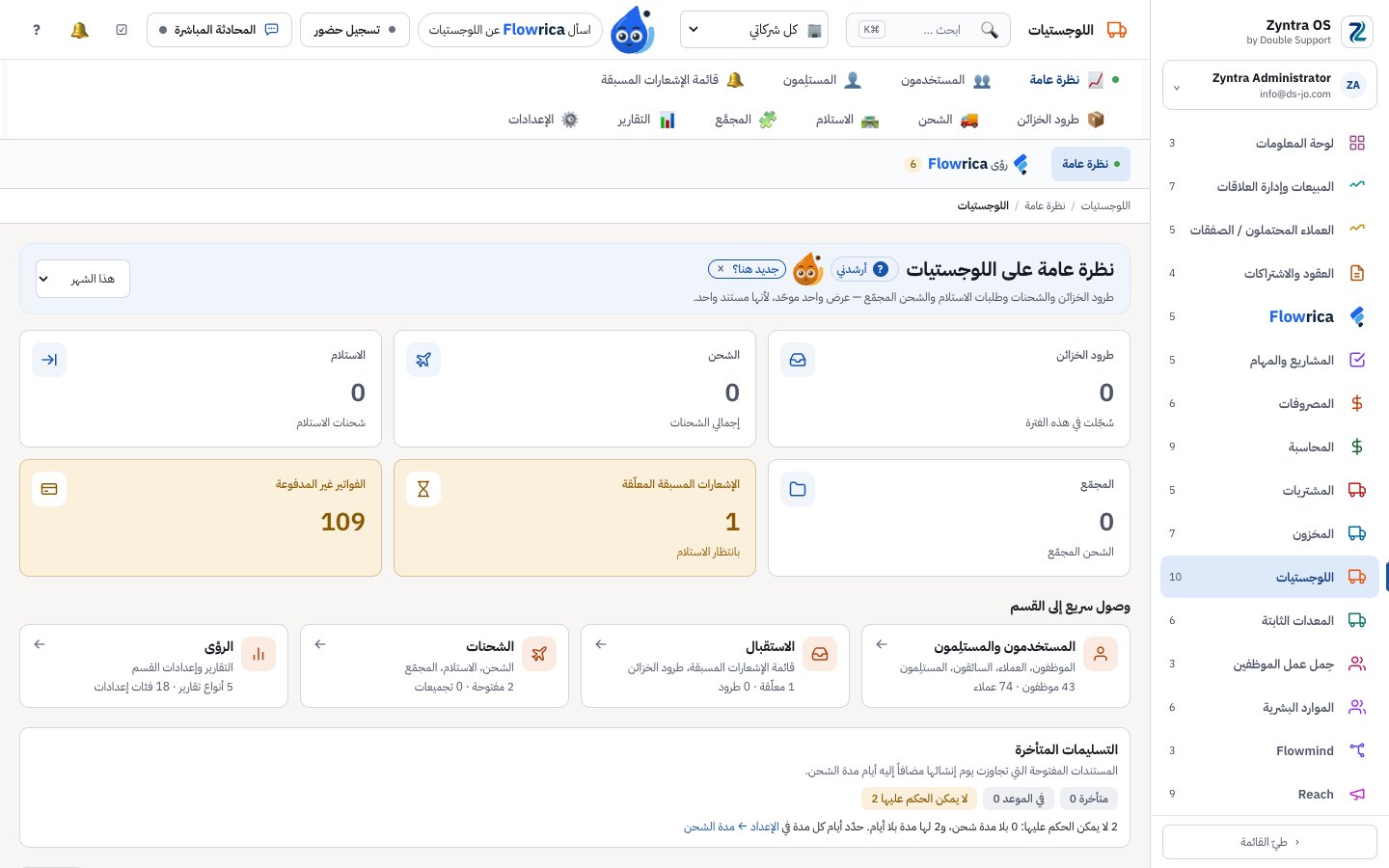1389x868 pixels.
Task: Open the الاستقبال quick access card
Action: [715, 665]
